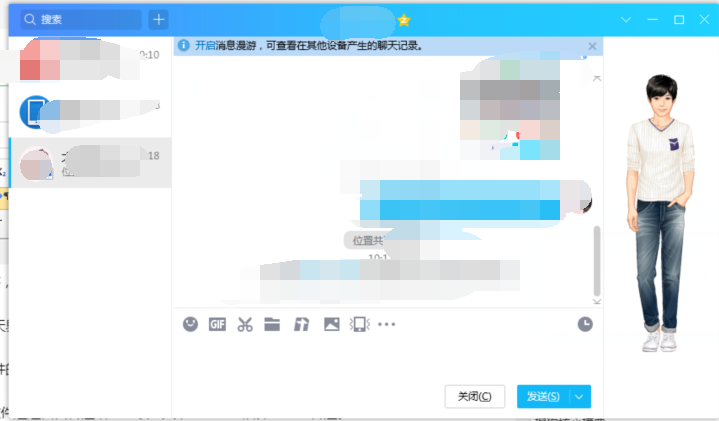Screen dimensions: 719x421
Task: Open the emoji picker
Action: (x=190, y=324)
